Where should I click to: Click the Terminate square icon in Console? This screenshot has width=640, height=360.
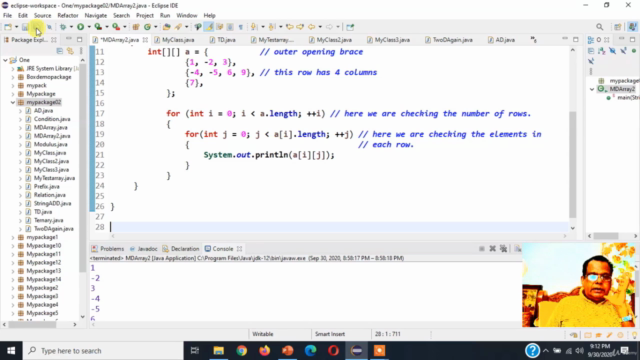coord(482,249)
